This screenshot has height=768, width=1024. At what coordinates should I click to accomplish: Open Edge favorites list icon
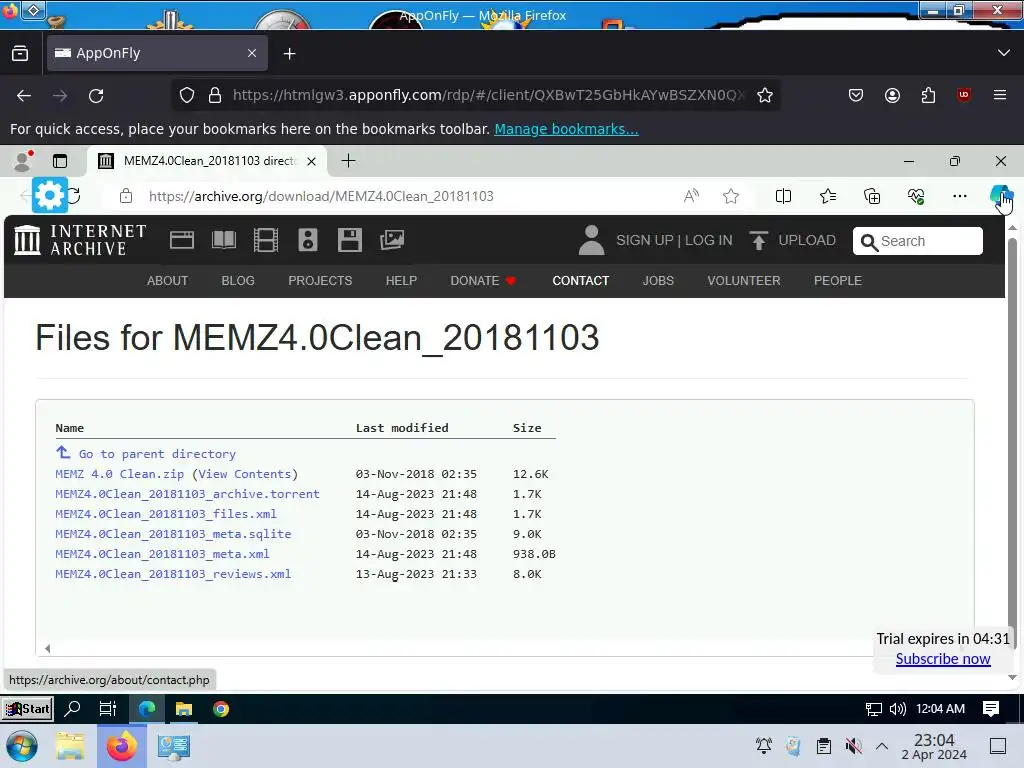827,196
